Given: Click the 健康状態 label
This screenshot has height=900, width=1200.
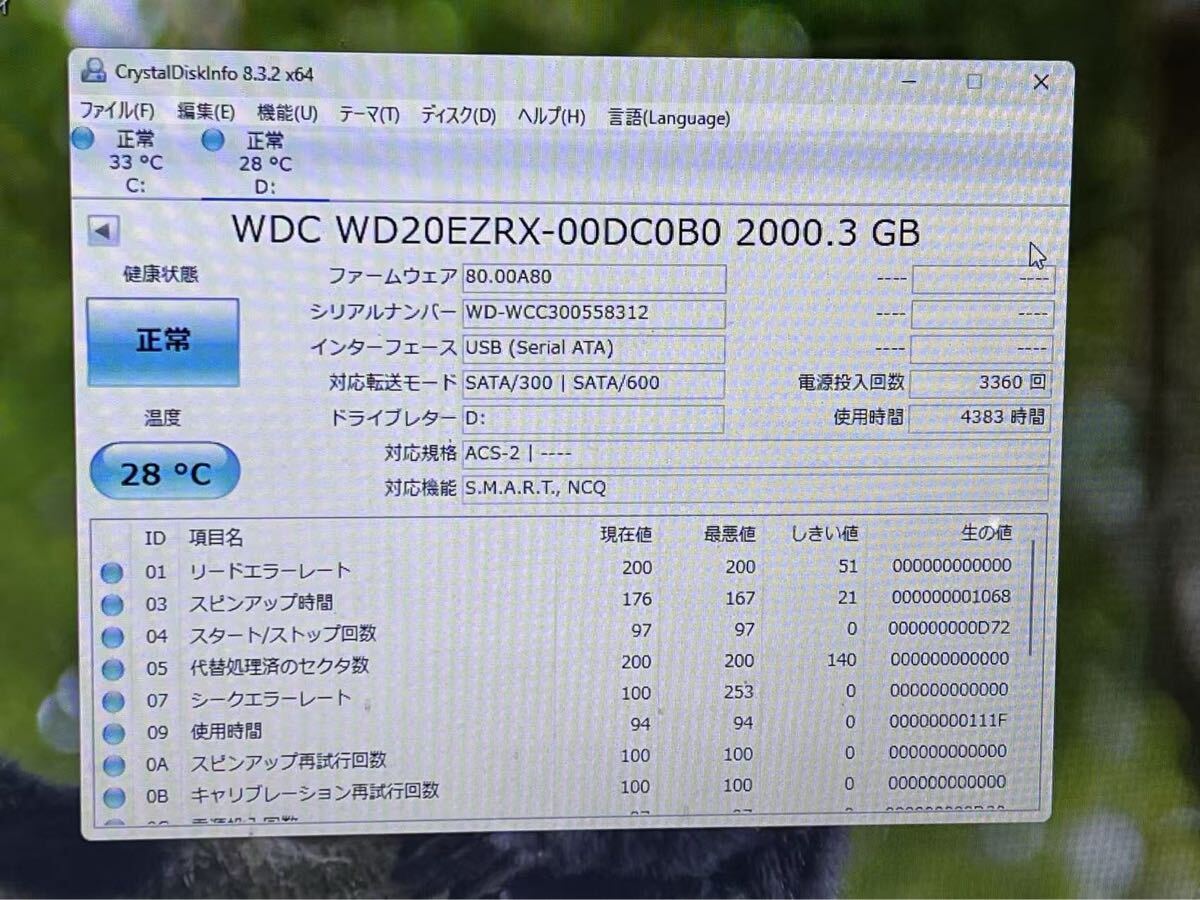Looking at the screenshot, I should click(x=160, y=273).
